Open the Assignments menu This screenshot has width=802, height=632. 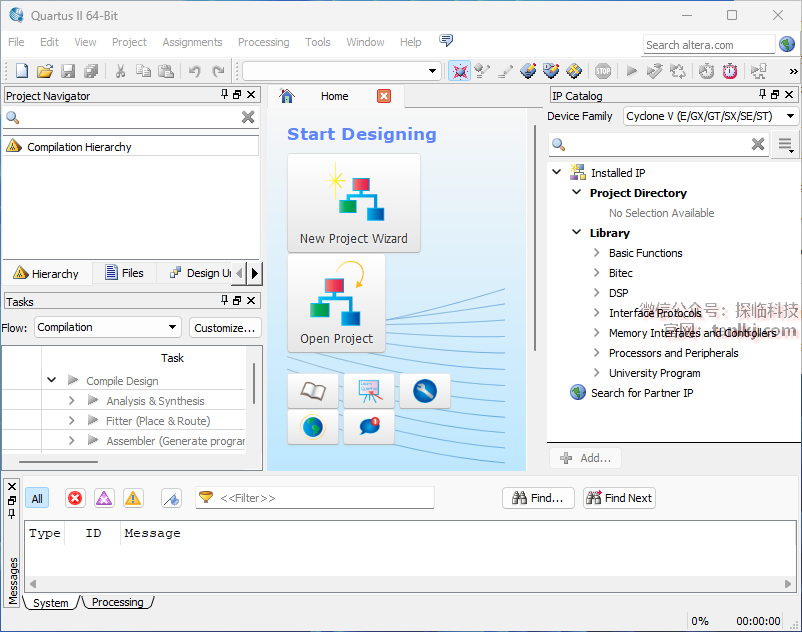(x=192, y=42)
